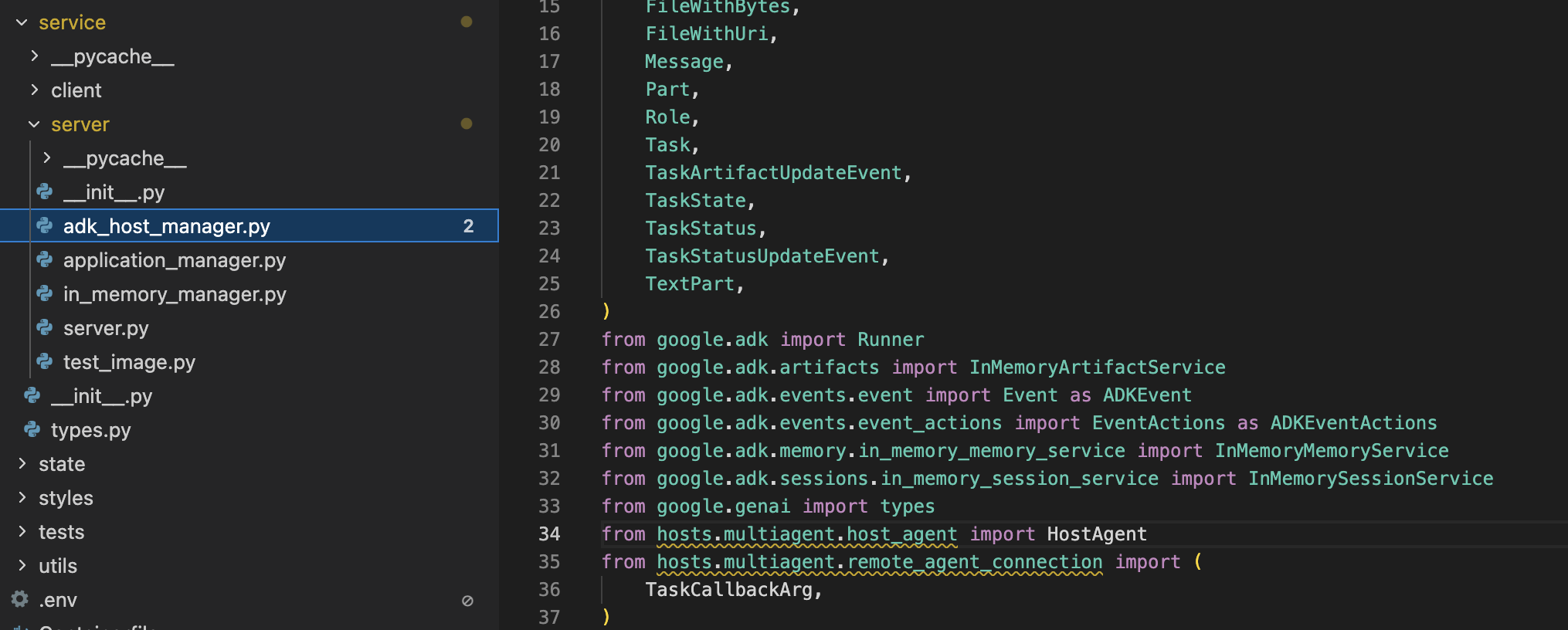
Task: Expand the state folder
Action: pyautogui.click(x=22, y=464)
